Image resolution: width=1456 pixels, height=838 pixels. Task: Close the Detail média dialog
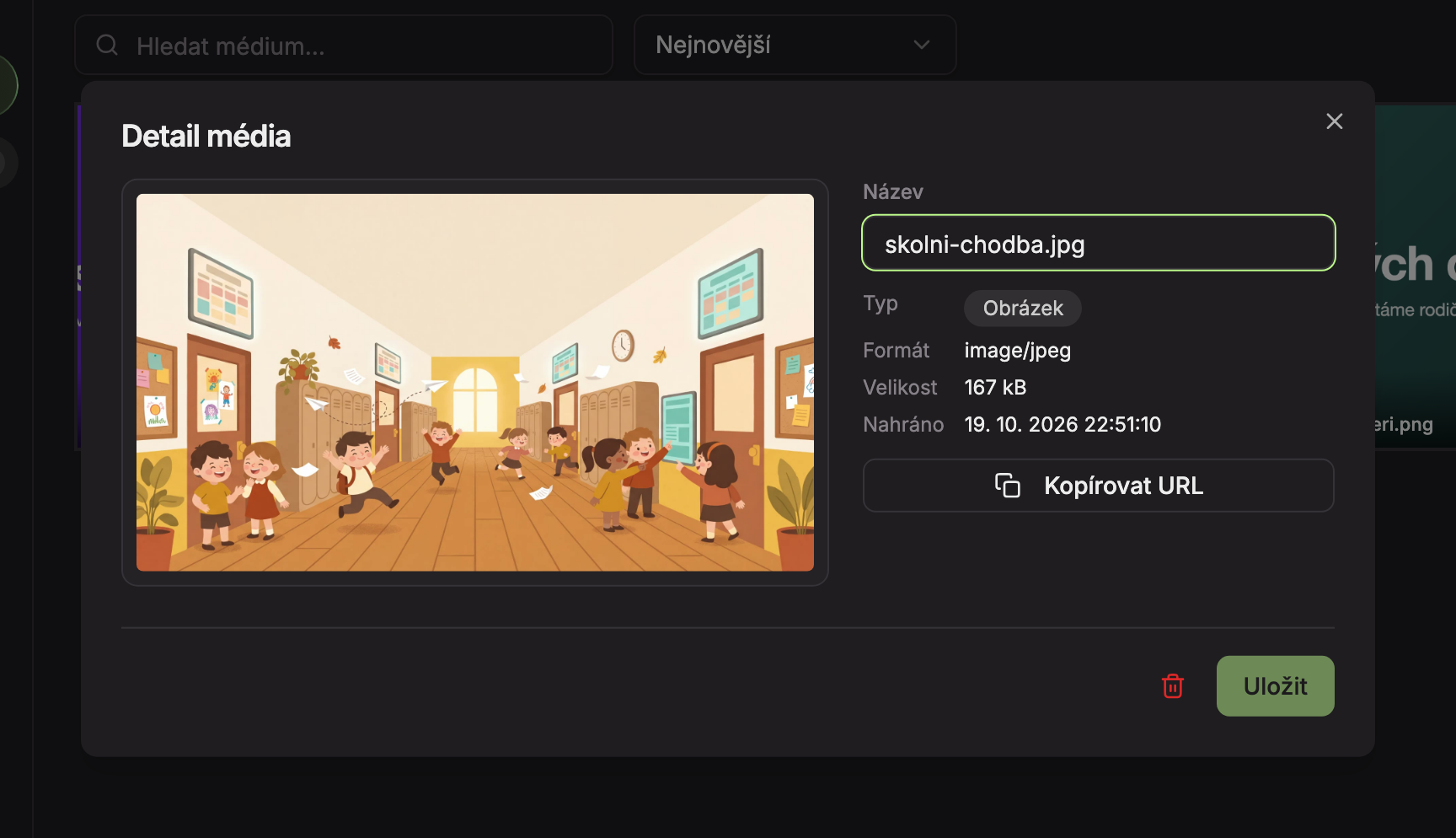coord(1334,121)
